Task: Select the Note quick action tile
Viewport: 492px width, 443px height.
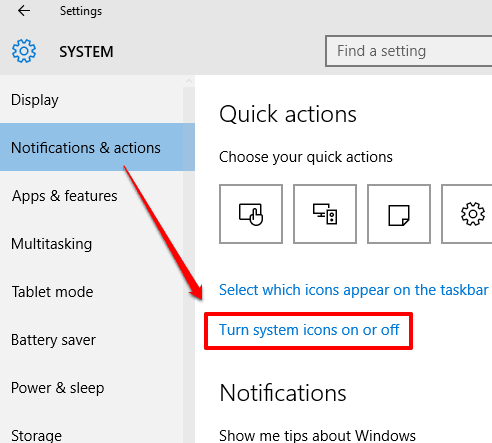Action: [399, 214]
